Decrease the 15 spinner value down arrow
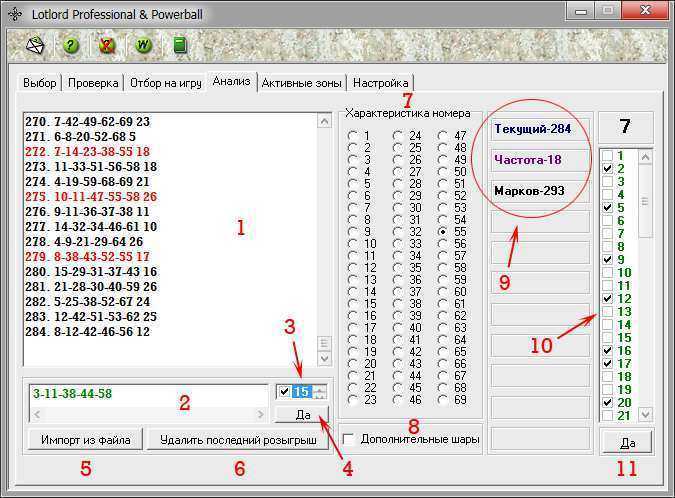The width and height of the screenshot is (675, 498). pos(319,395)
